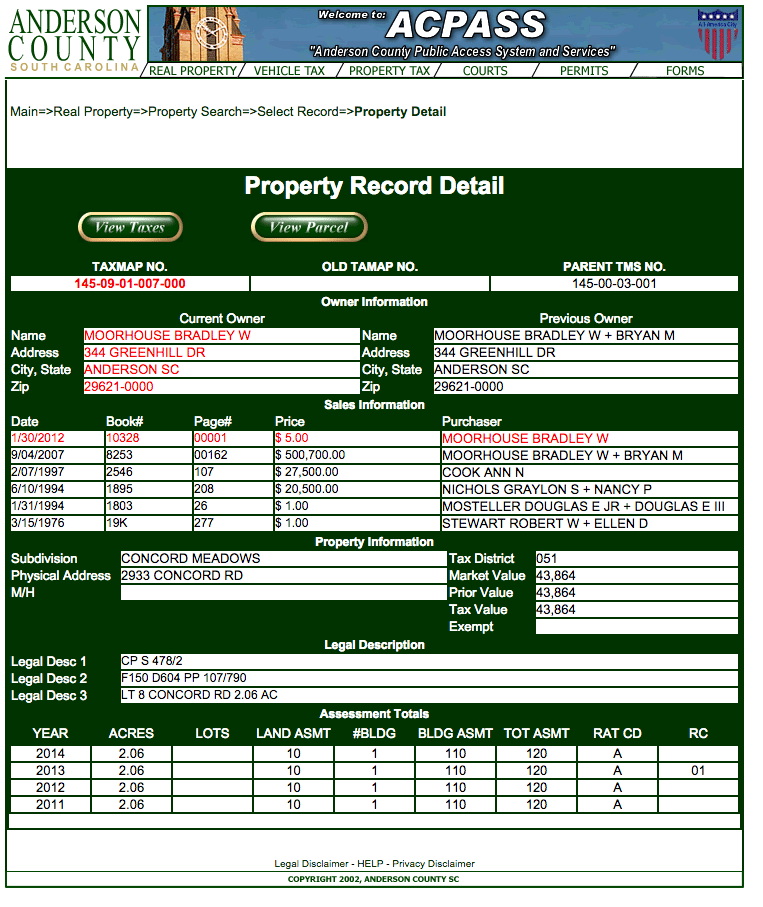This screenshot has height=907, width=763.
Task: Open the HELP link in footer
Action: [x=370, y=863]
